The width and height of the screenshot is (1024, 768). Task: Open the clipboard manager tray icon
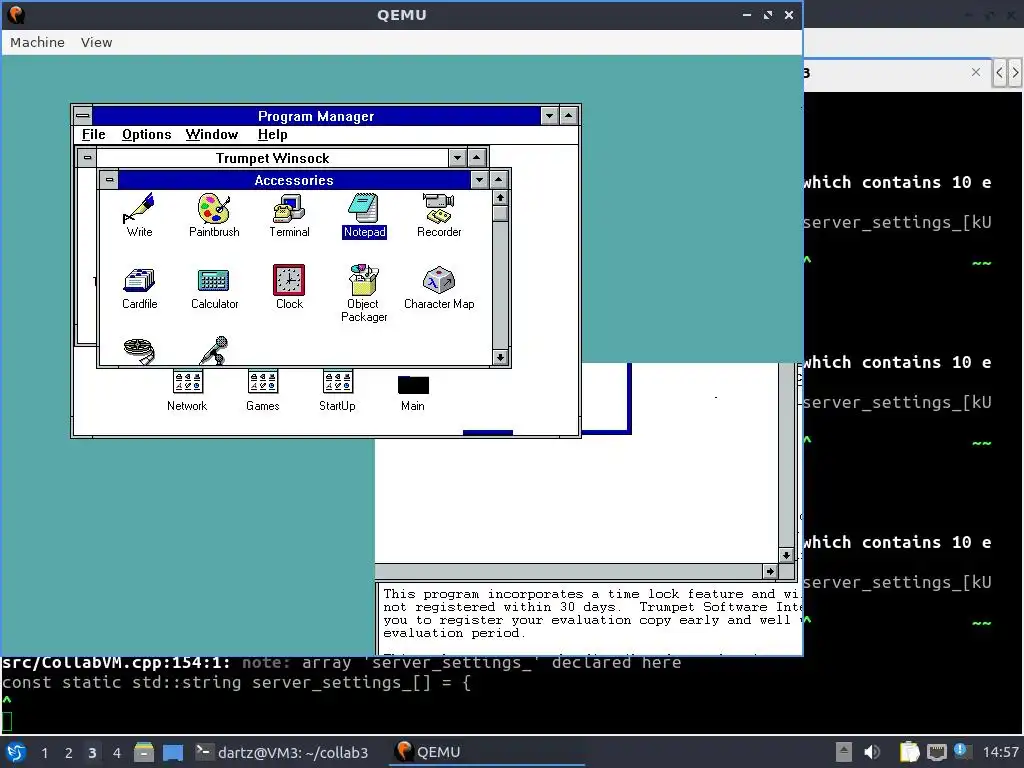click(909, 752)
